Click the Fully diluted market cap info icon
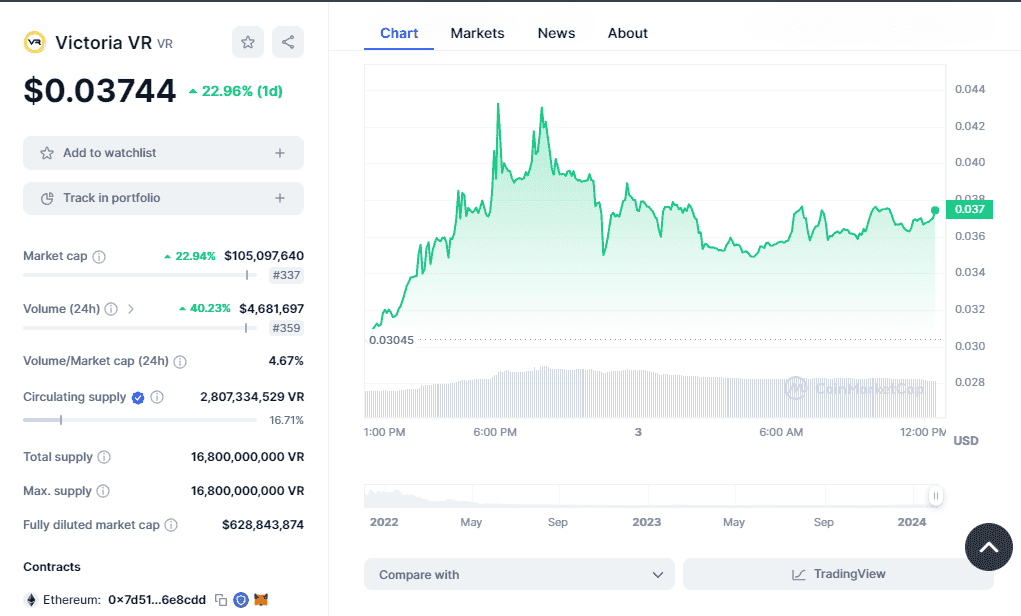 click(171, 525)
